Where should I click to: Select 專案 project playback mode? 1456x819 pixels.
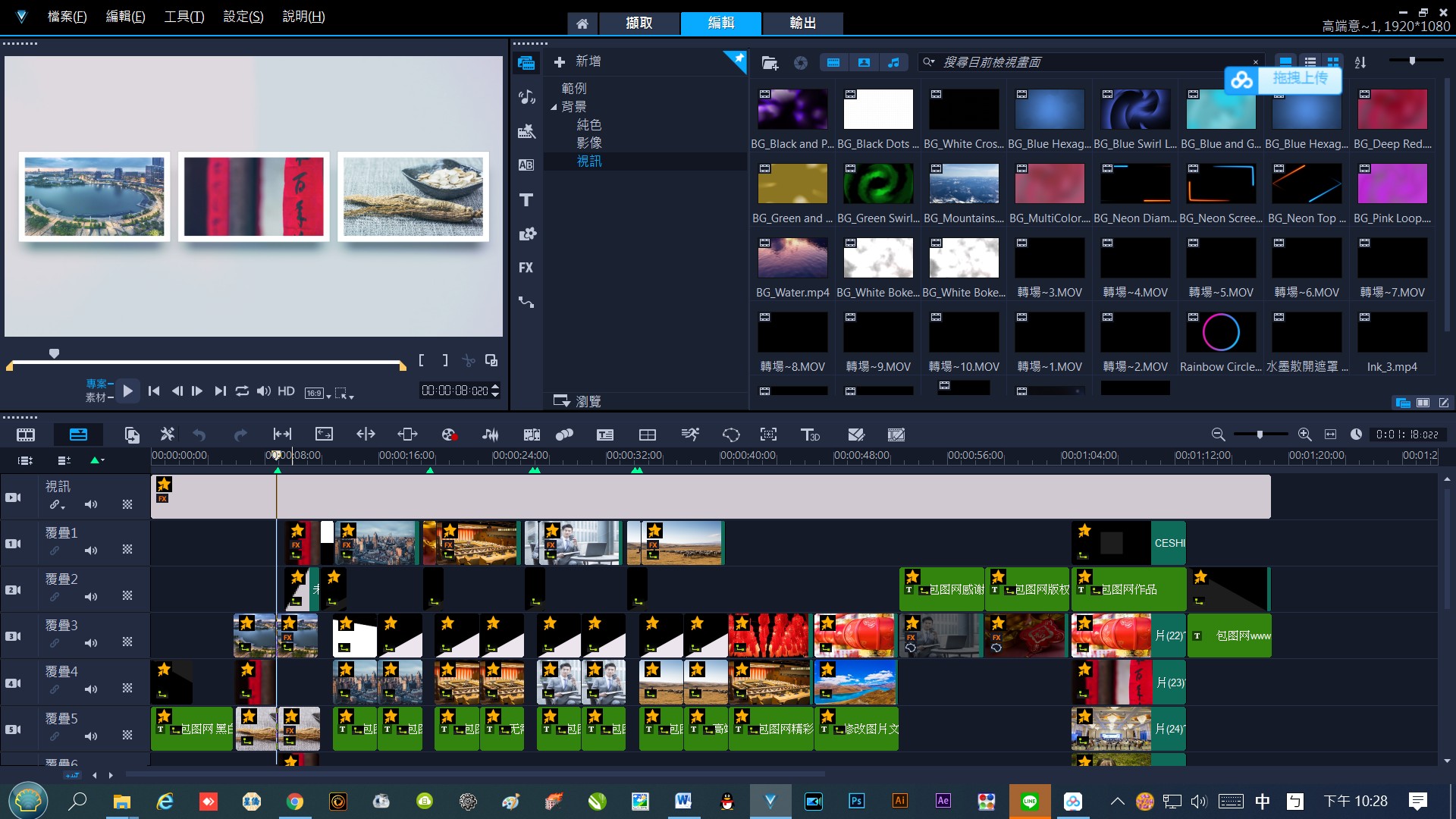coord(99,384)
